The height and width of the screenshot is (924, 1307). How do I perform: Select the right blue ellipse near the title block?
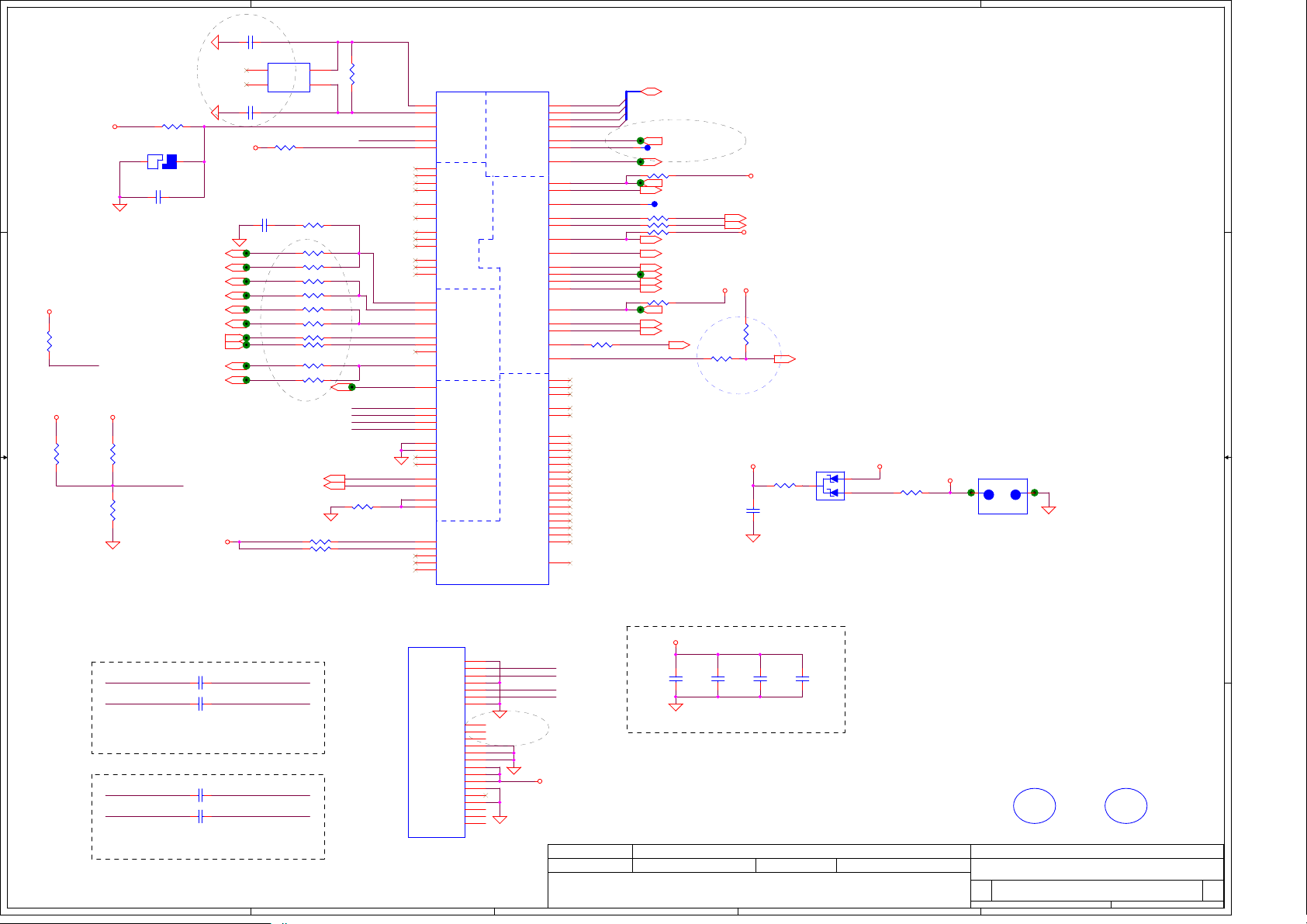coord(1125,806)
